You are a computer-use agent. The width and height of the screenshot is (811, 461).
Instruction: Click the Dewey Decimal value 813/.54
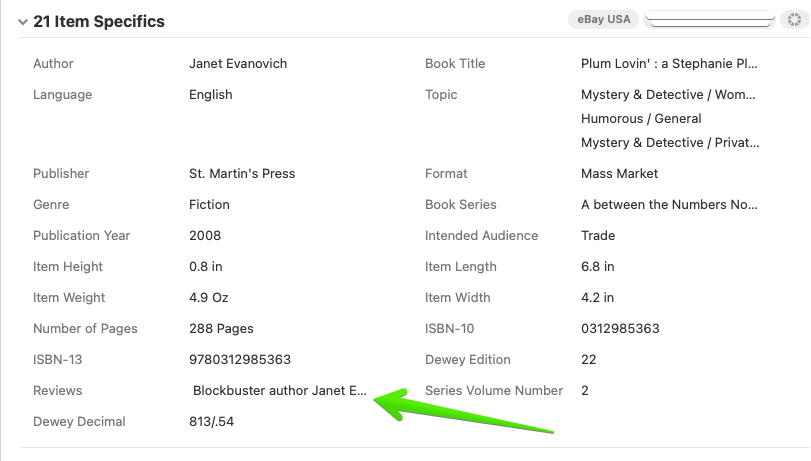(x=212, y=422)
